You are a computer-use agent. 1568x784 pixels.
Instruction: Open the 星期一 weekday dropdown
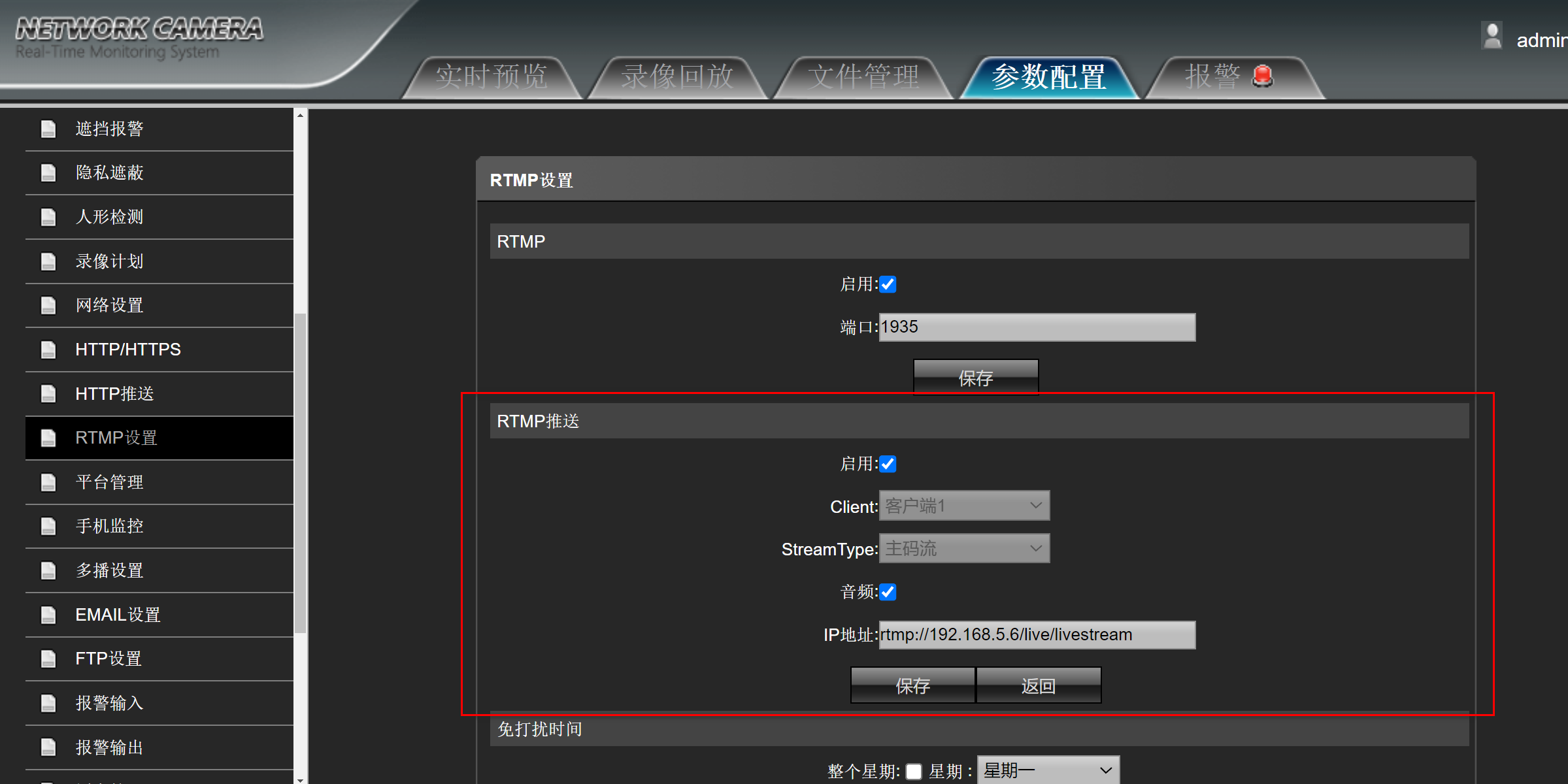pos(1048,771)
